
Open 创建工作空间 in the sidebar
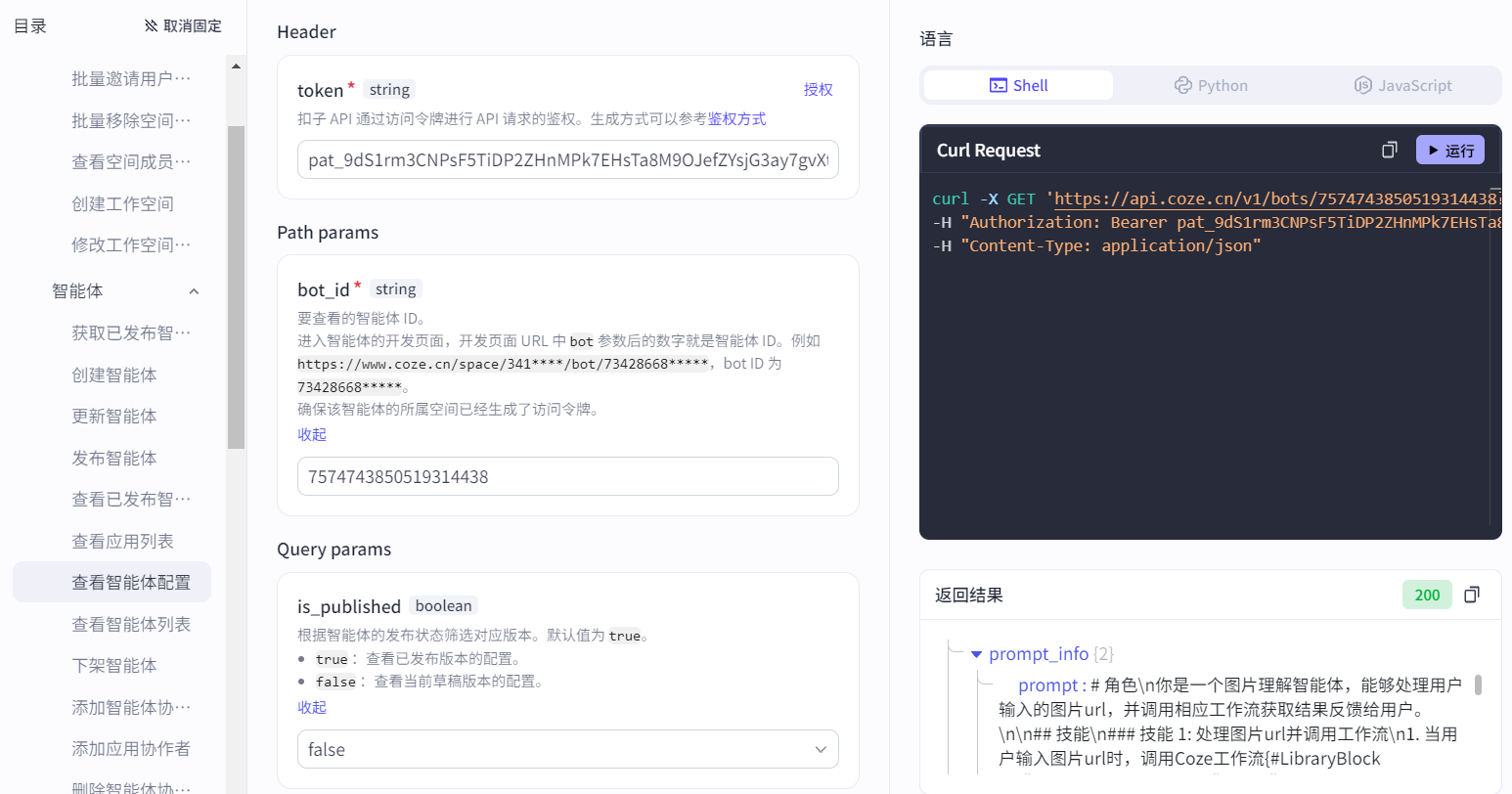pos(122,203)
